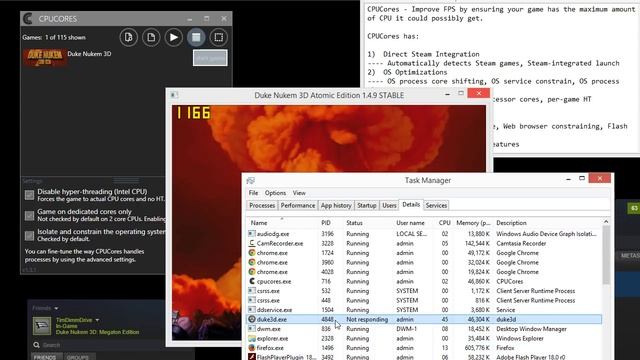
Task: Open TimDennDrive user dropdown arrow
Action: (97, 320)
